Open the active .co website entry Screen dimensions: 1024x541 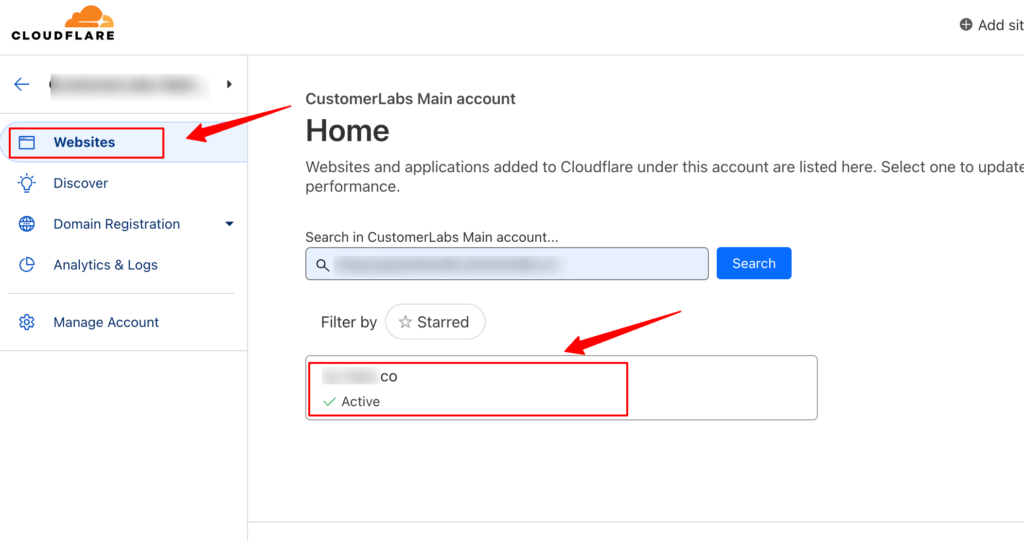[561, 388]
